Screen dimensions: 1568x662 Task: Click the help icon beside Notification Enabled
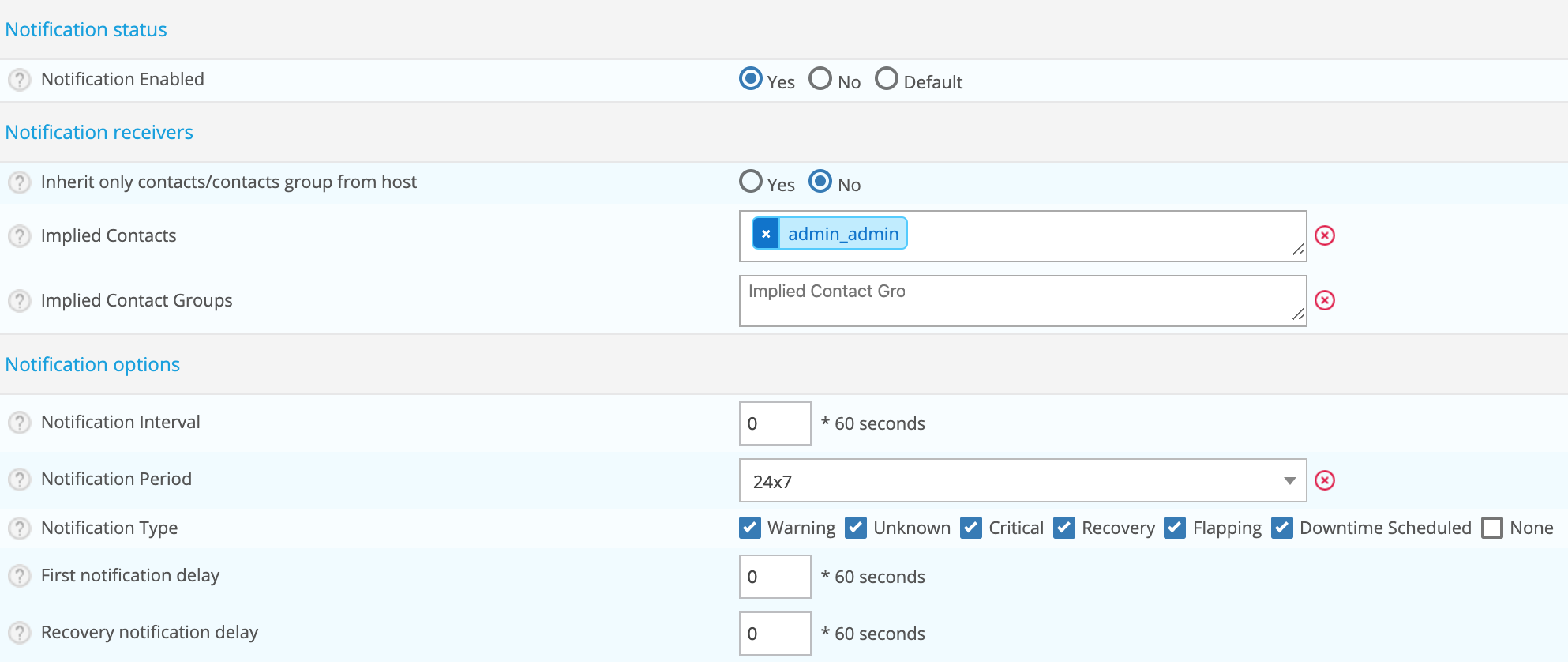(19, 80)
